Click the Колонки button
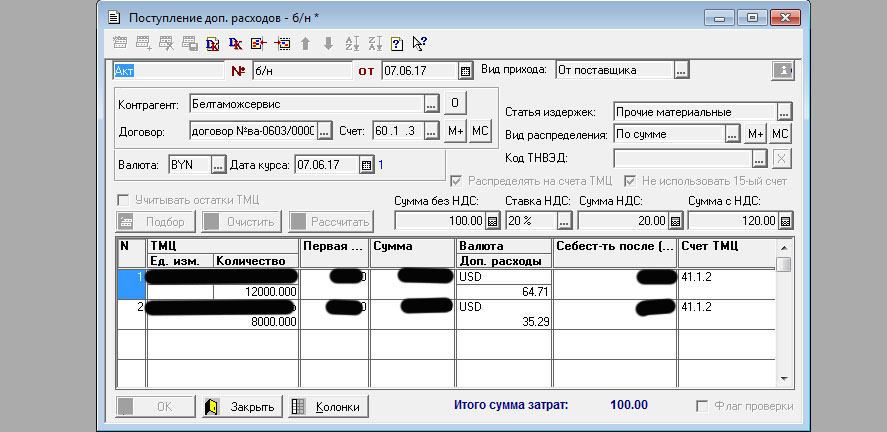Viewport: 887px width, 432px height. (329, 407)
